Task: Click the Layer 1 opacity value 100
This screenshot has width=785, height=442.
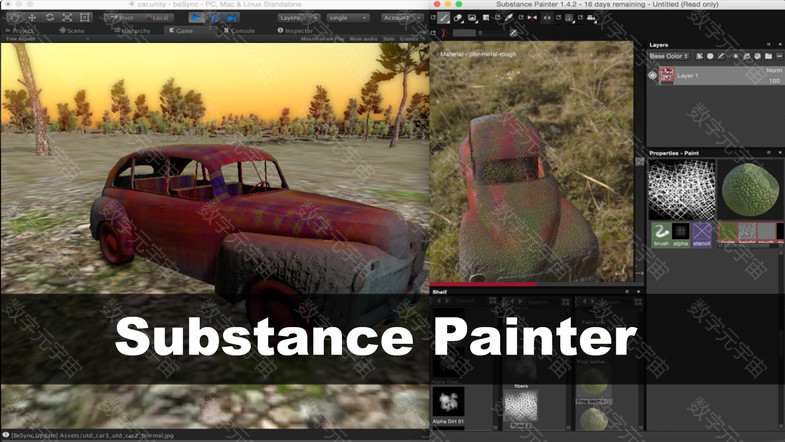Action: (774, 81)
